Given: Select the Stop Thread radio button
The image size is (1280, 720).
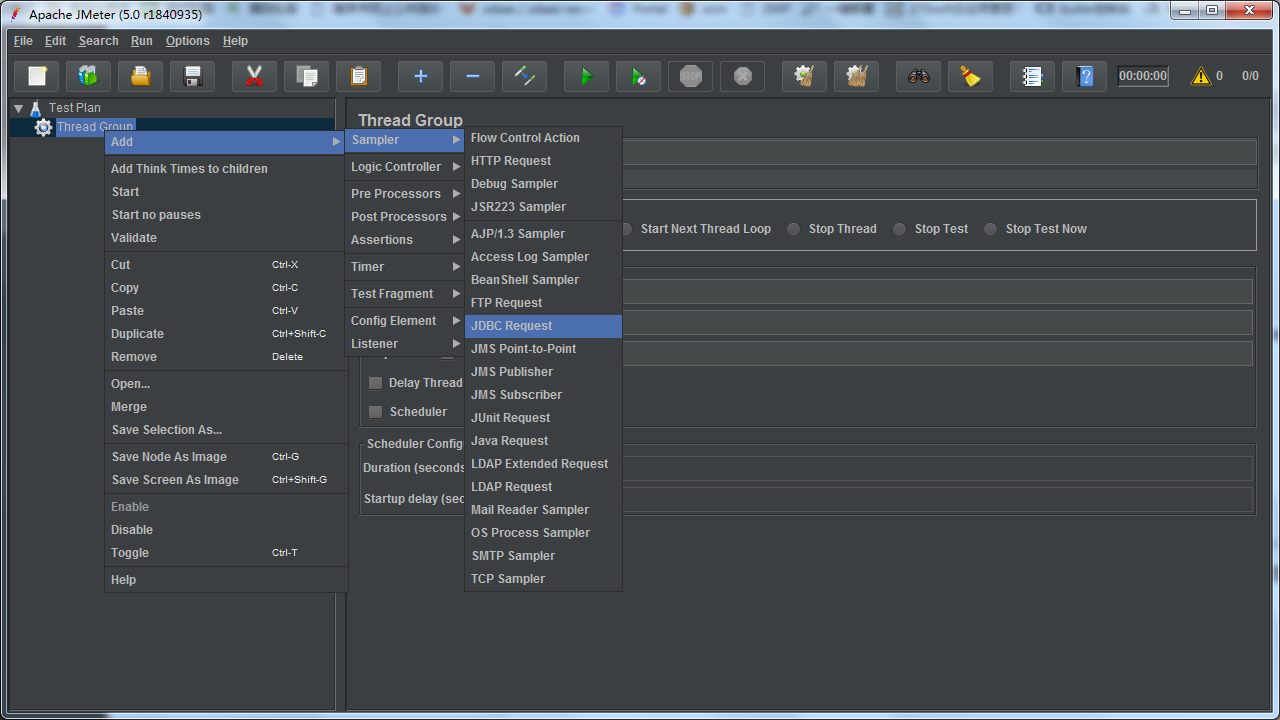Looking at the screenshot, I should click(x=794, y=229).
